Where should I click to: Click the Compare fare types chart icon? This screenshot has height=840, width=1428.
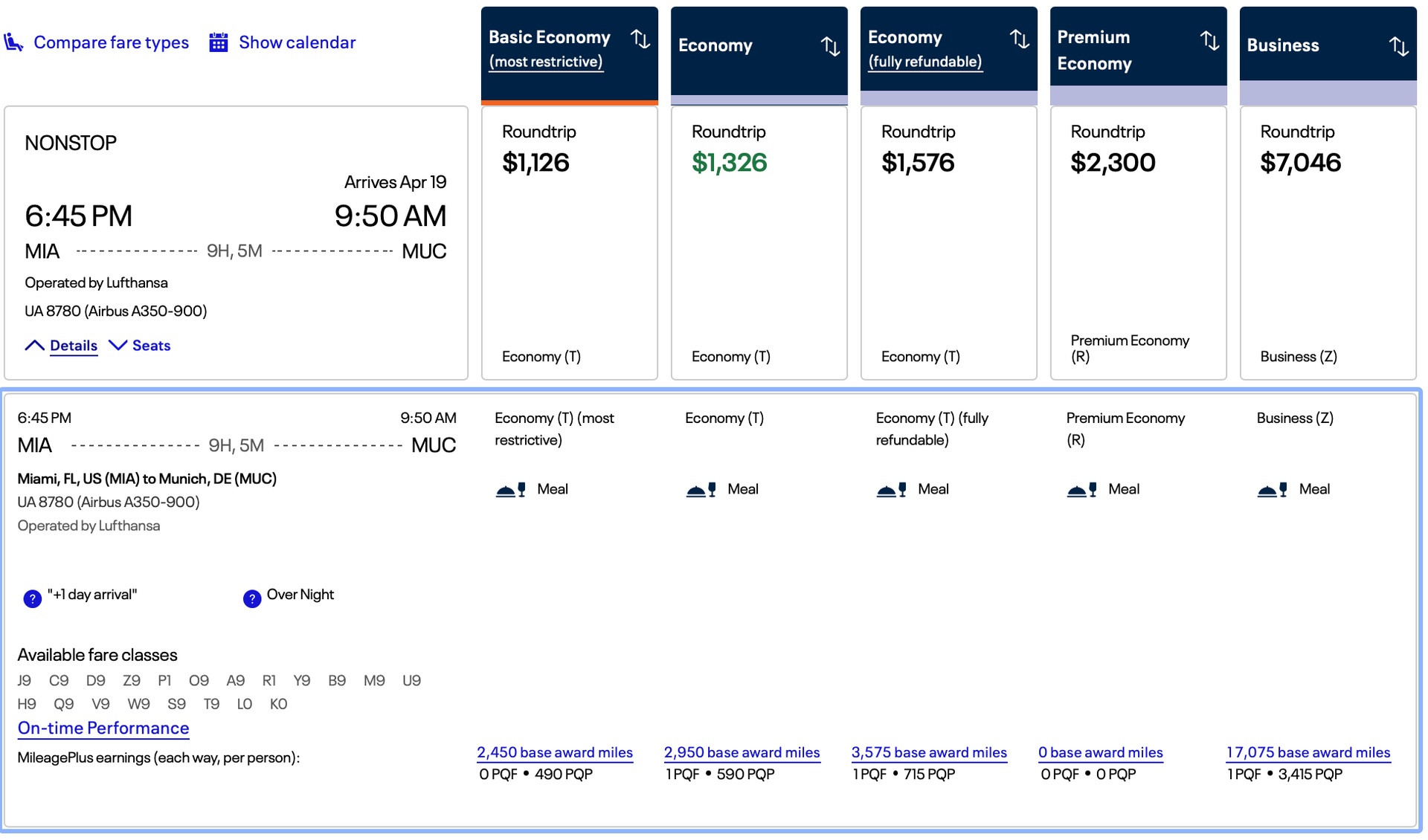pos(13,42)
